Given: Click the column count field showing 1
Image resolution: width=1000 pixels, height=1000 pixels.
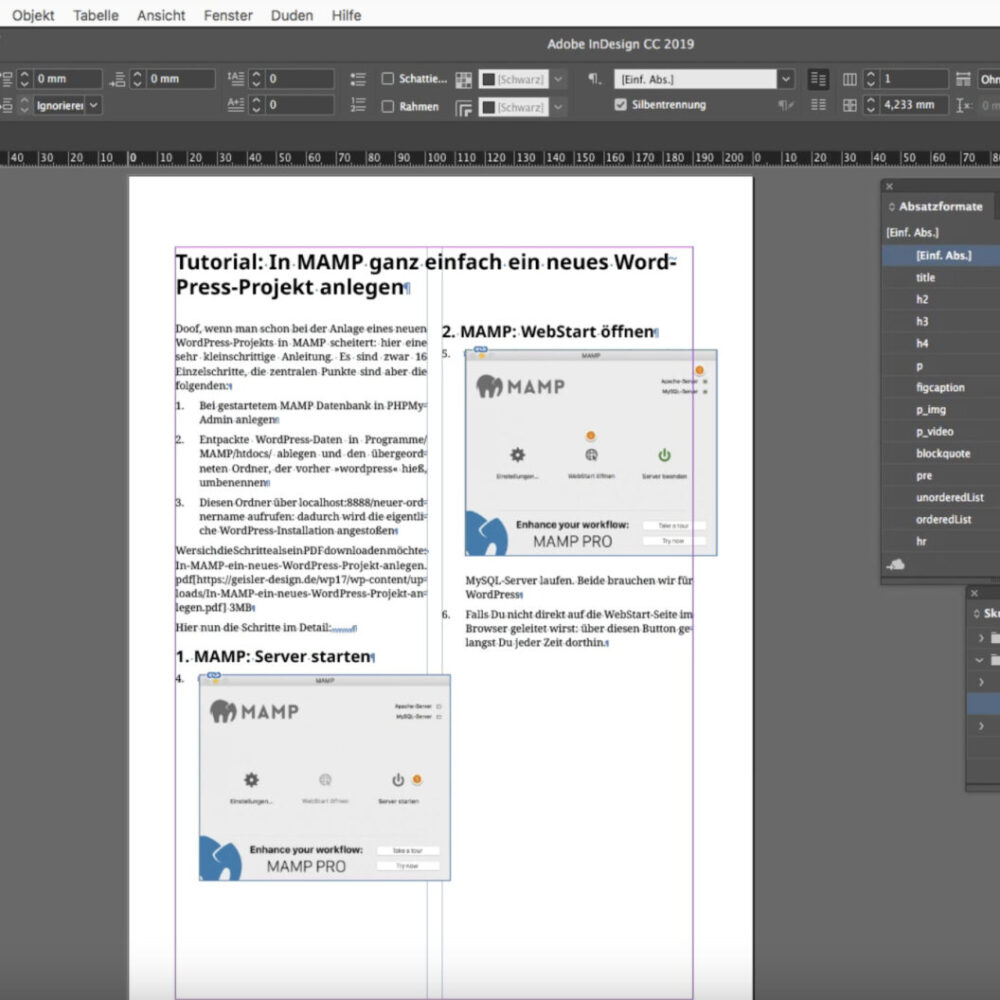Looking at the screenshot, I should (x=913, y=79).
